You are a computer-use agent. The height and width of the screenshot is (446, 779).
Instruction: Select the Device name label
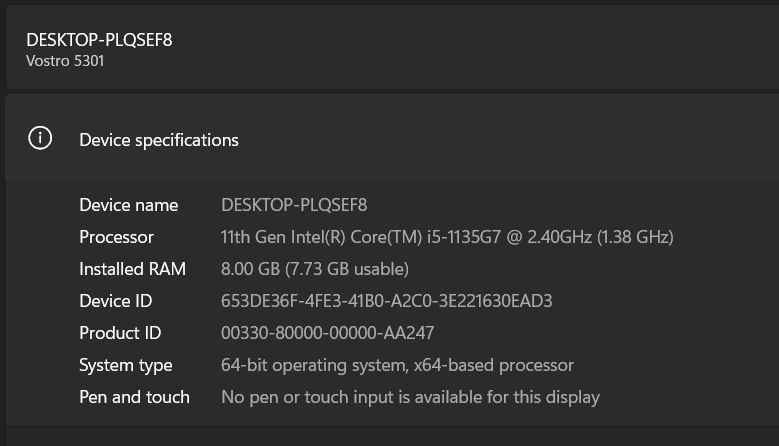coord(128,205)
